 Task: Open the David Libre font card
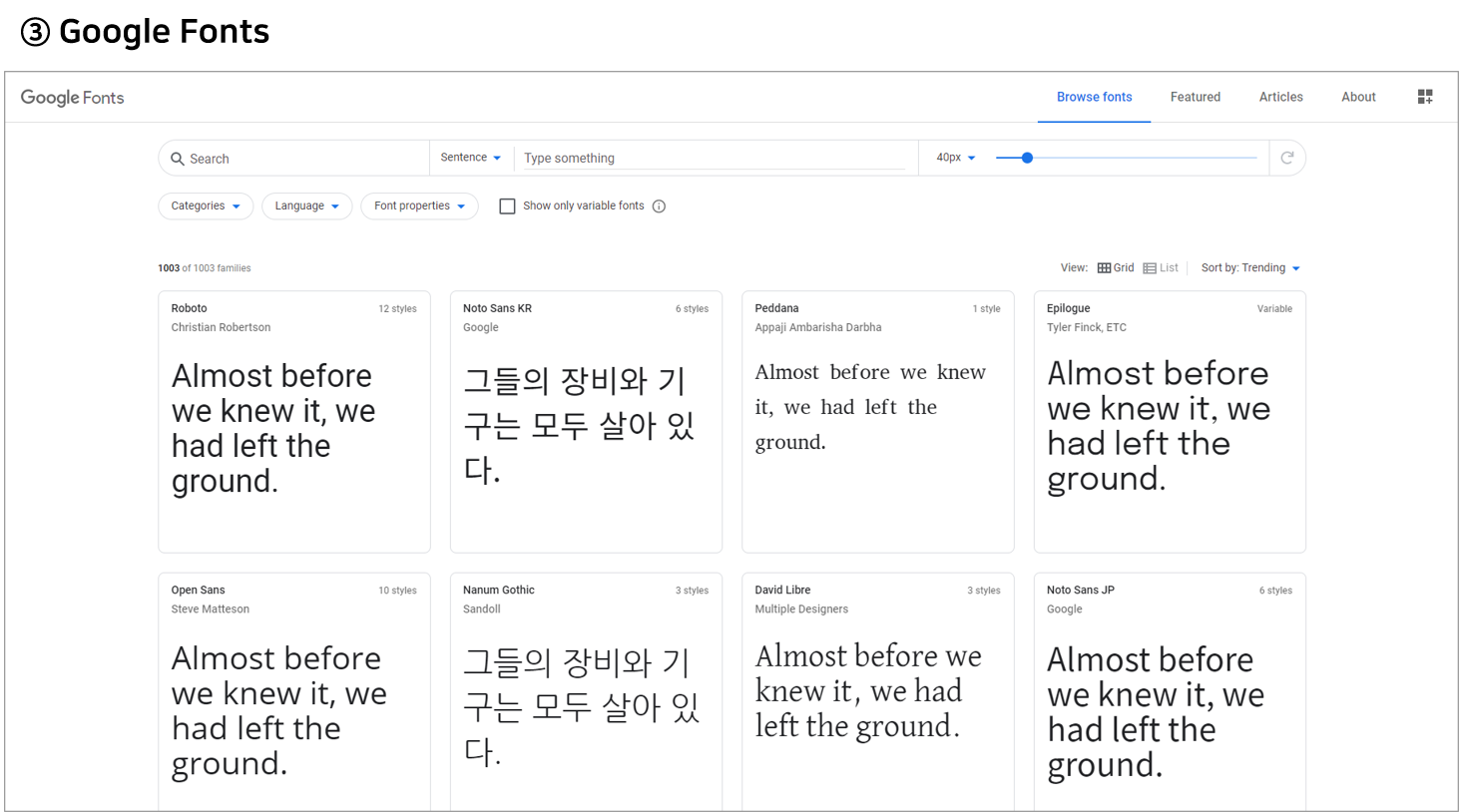(878, 691)
